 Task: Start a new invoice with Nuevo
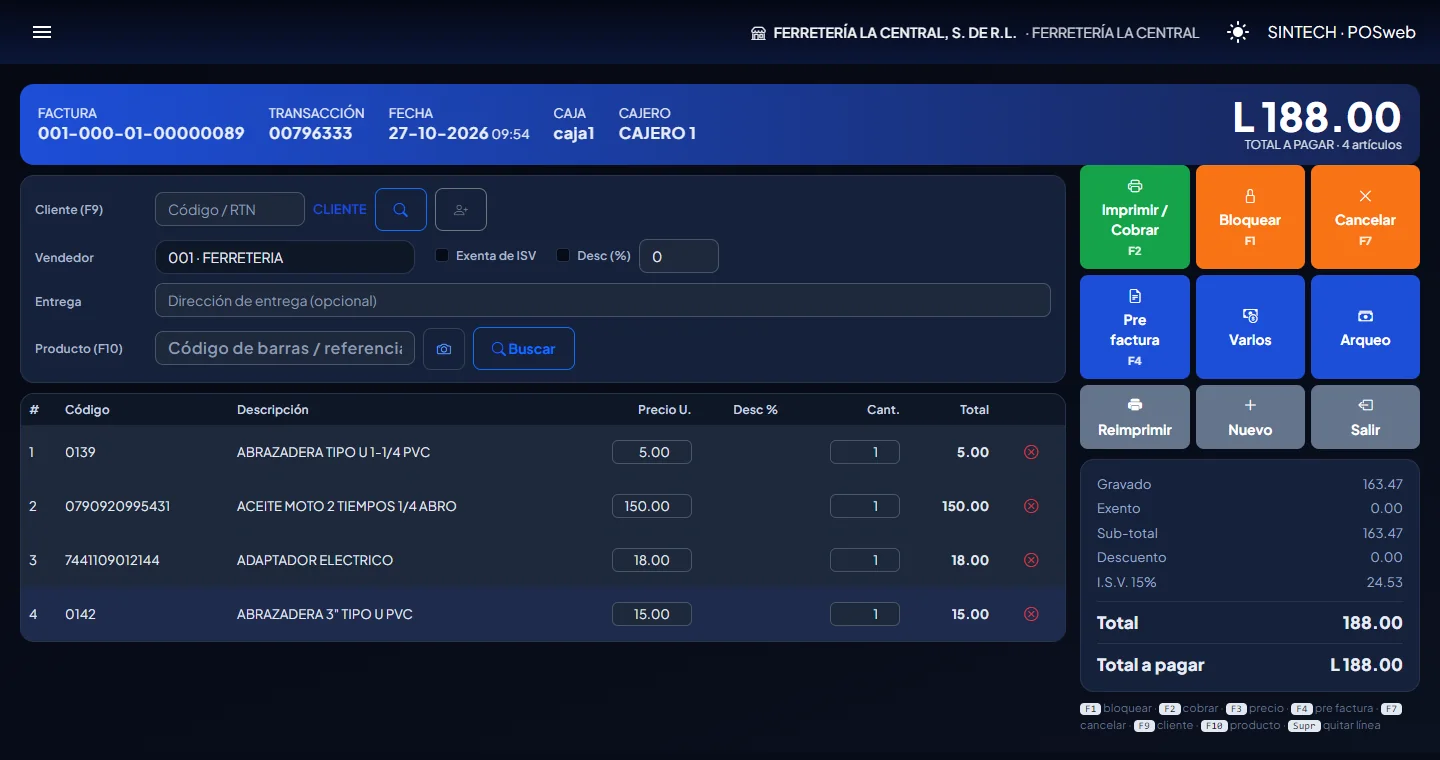coord(1250,417)
